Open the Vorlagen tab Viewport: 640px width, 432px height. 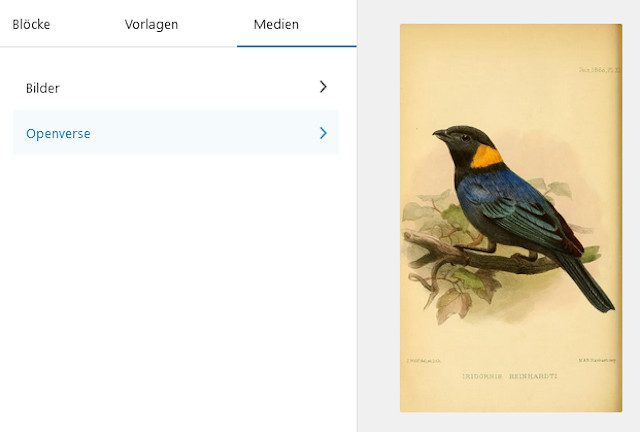(x=151, y=24)
